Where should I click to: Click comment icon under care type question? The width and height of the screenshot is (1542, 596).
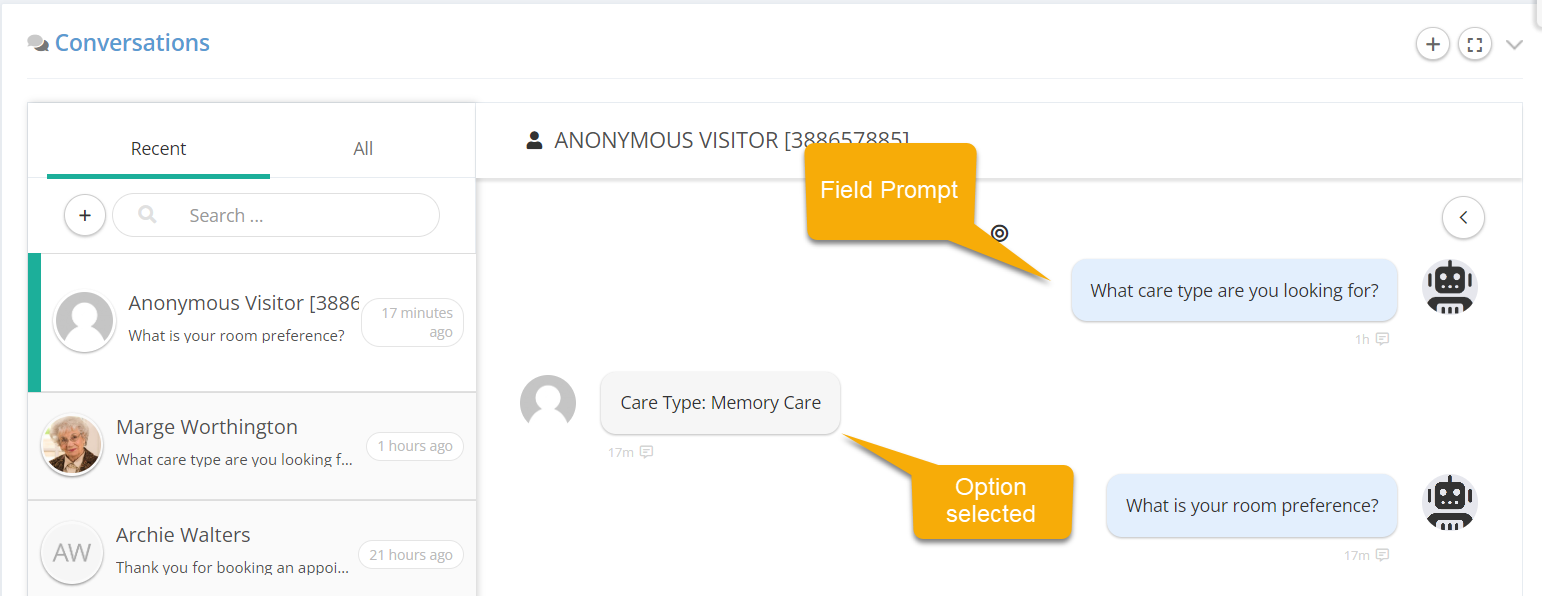point(1382,339)
